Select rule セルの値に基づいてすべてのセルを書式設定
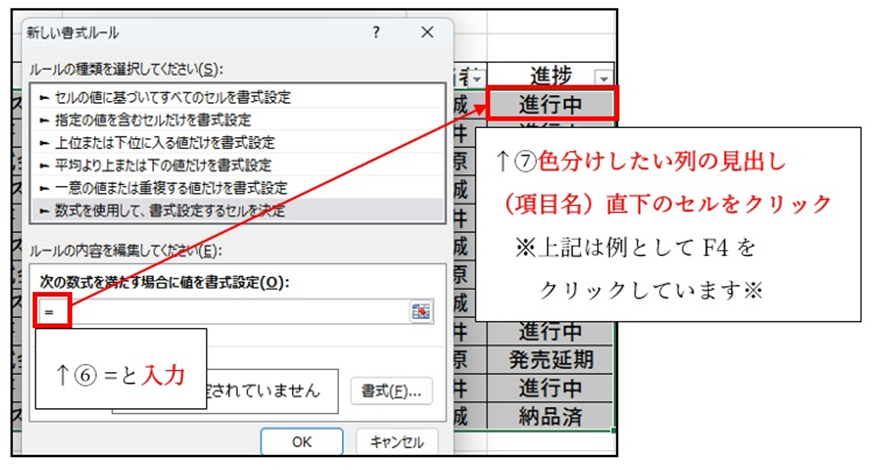886x470 pixels. click(172, 98)
